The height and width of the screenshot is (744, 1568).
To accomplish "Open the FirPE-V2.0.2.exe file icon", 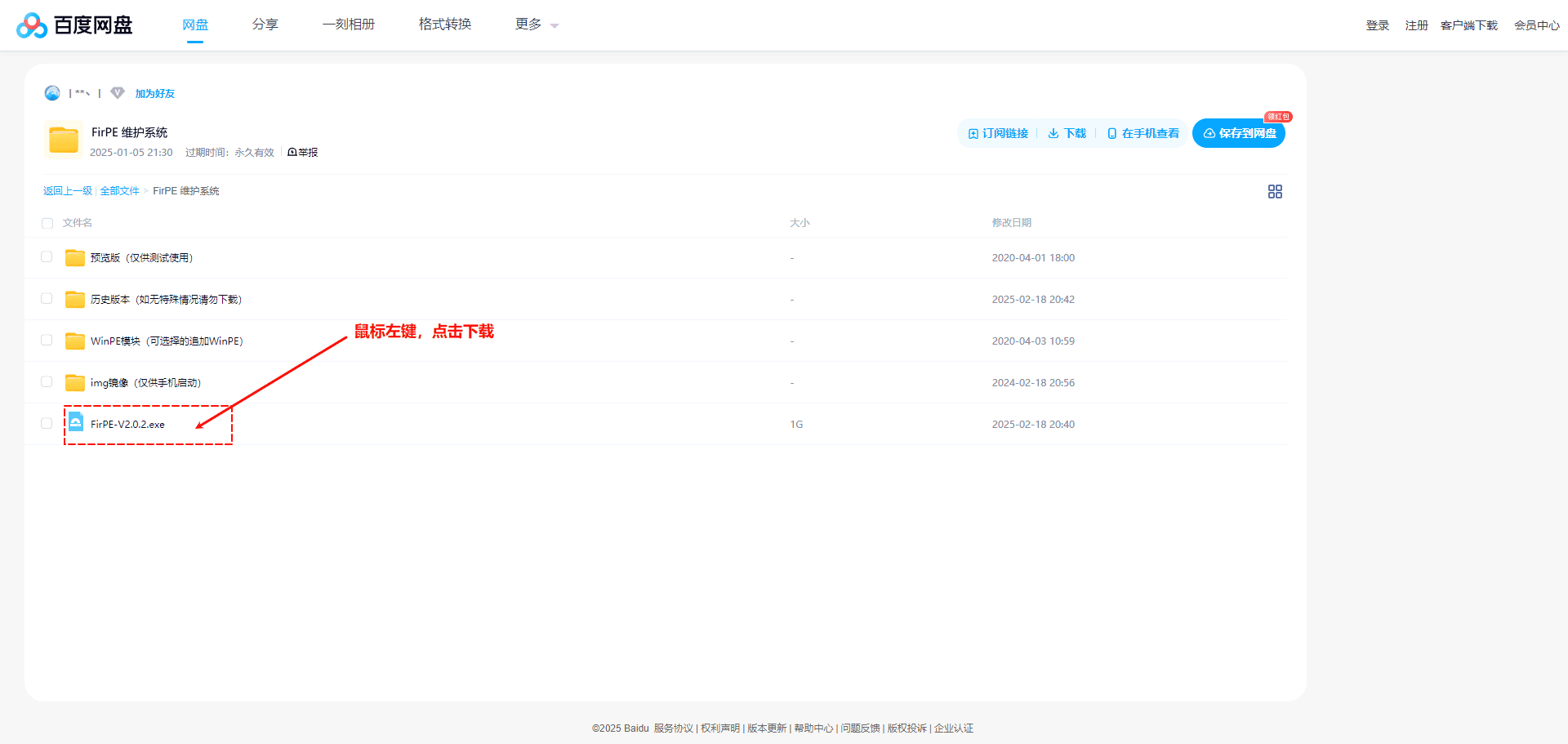I will (x=75, y=423).
